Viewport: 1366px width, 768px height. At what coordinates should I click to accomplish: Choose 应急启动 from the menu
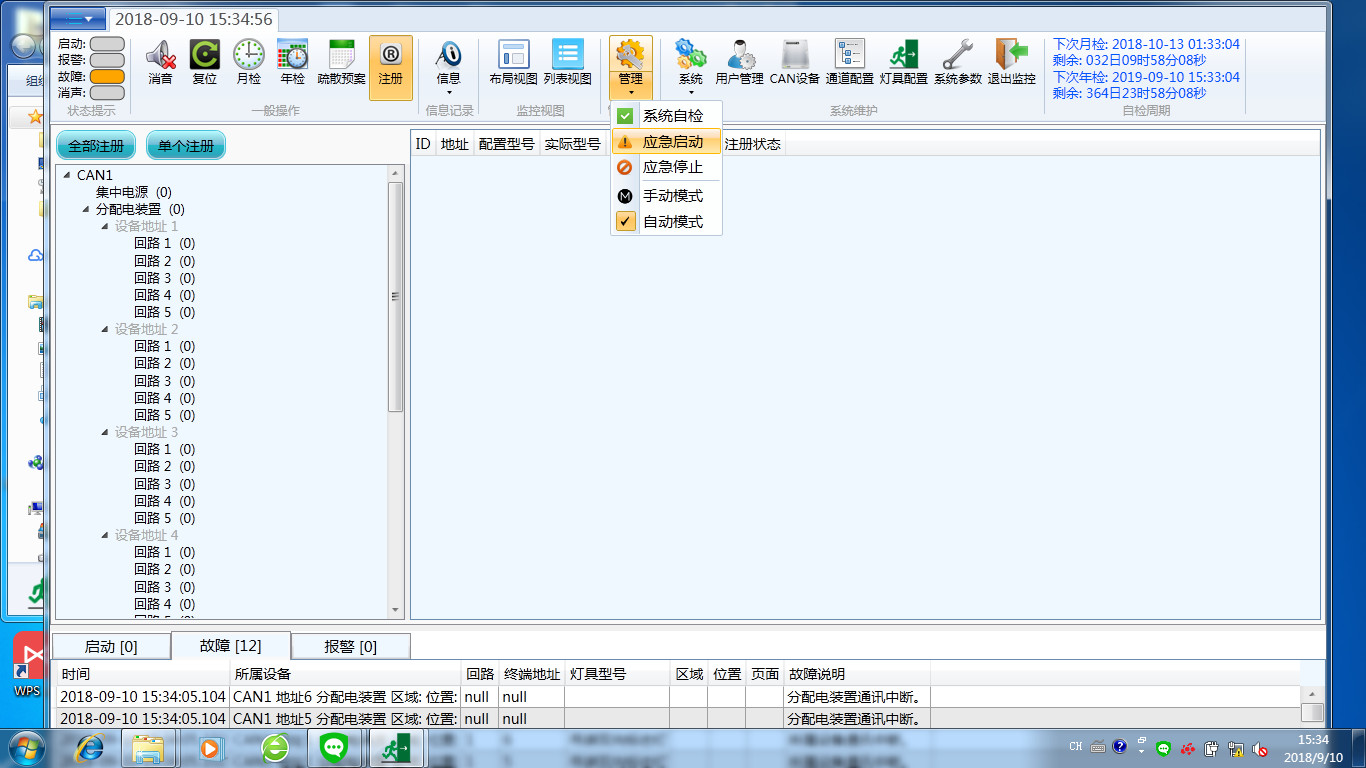coord(672,142)
